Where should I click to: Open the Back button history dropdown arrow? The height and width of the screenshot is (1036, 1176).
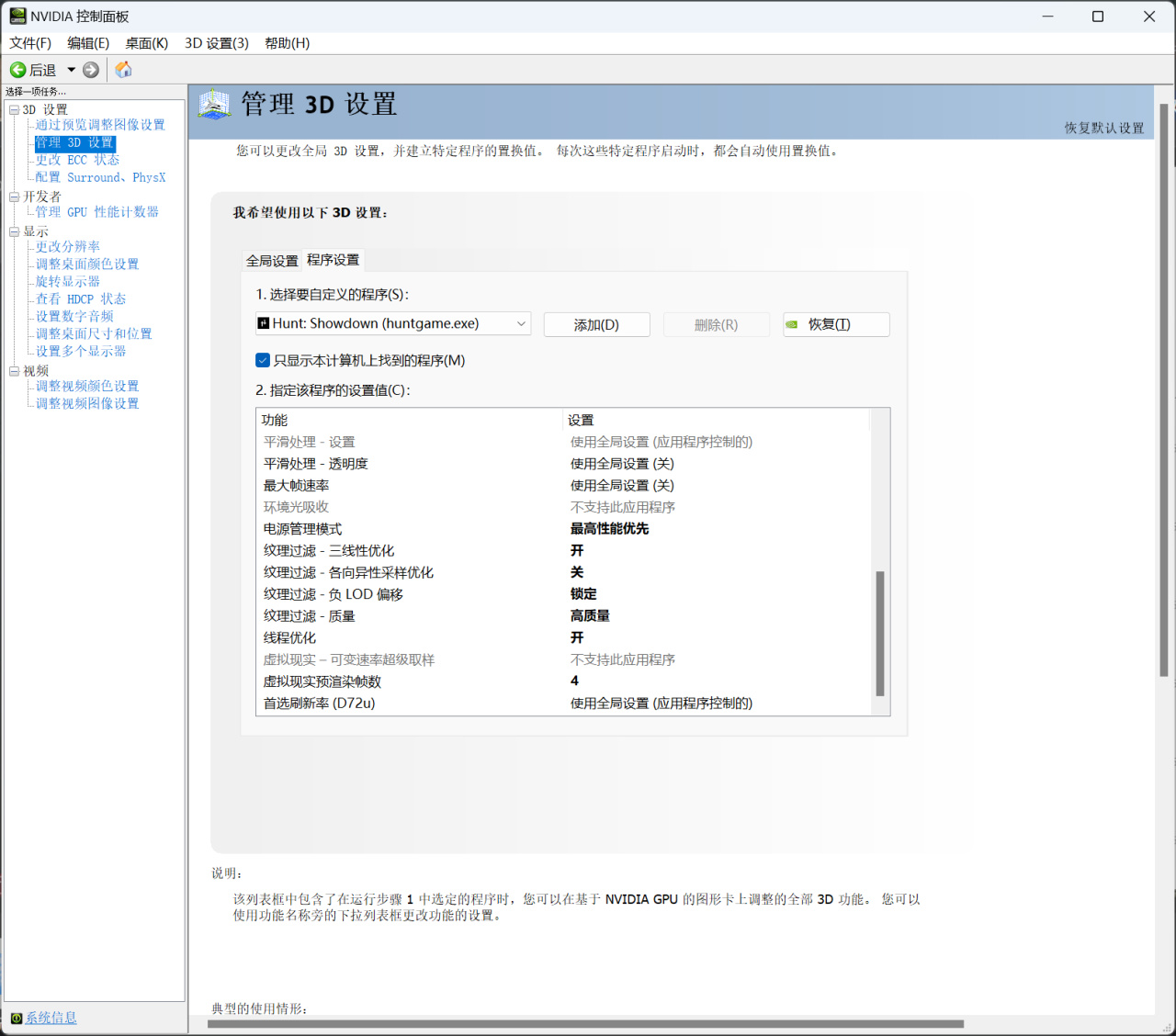[x=71, y=70]
